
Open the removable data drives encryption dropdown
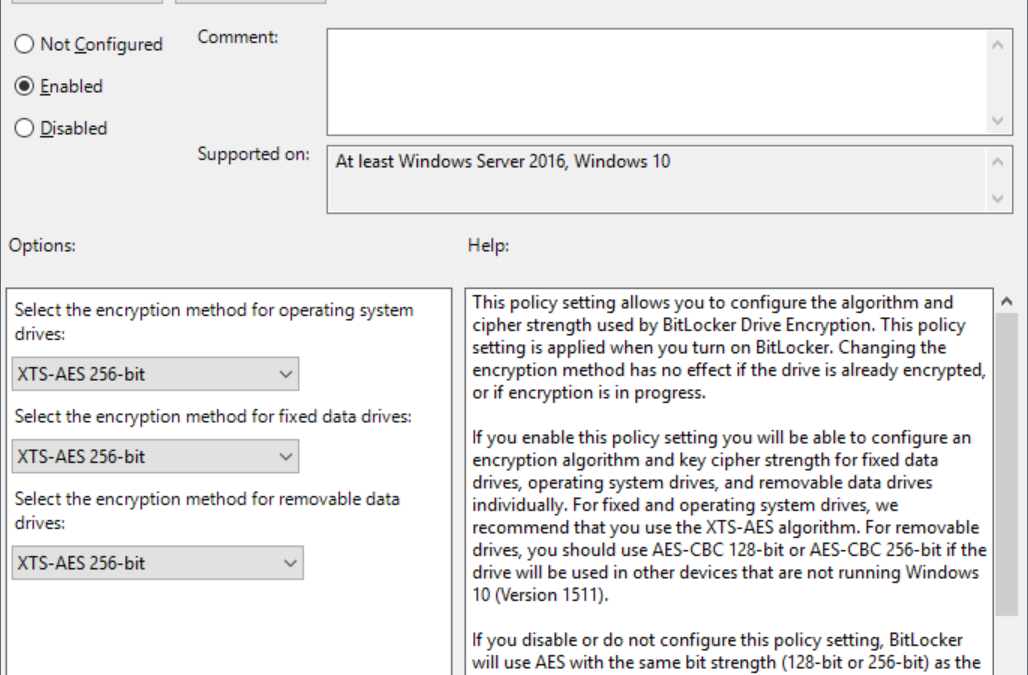157,563
